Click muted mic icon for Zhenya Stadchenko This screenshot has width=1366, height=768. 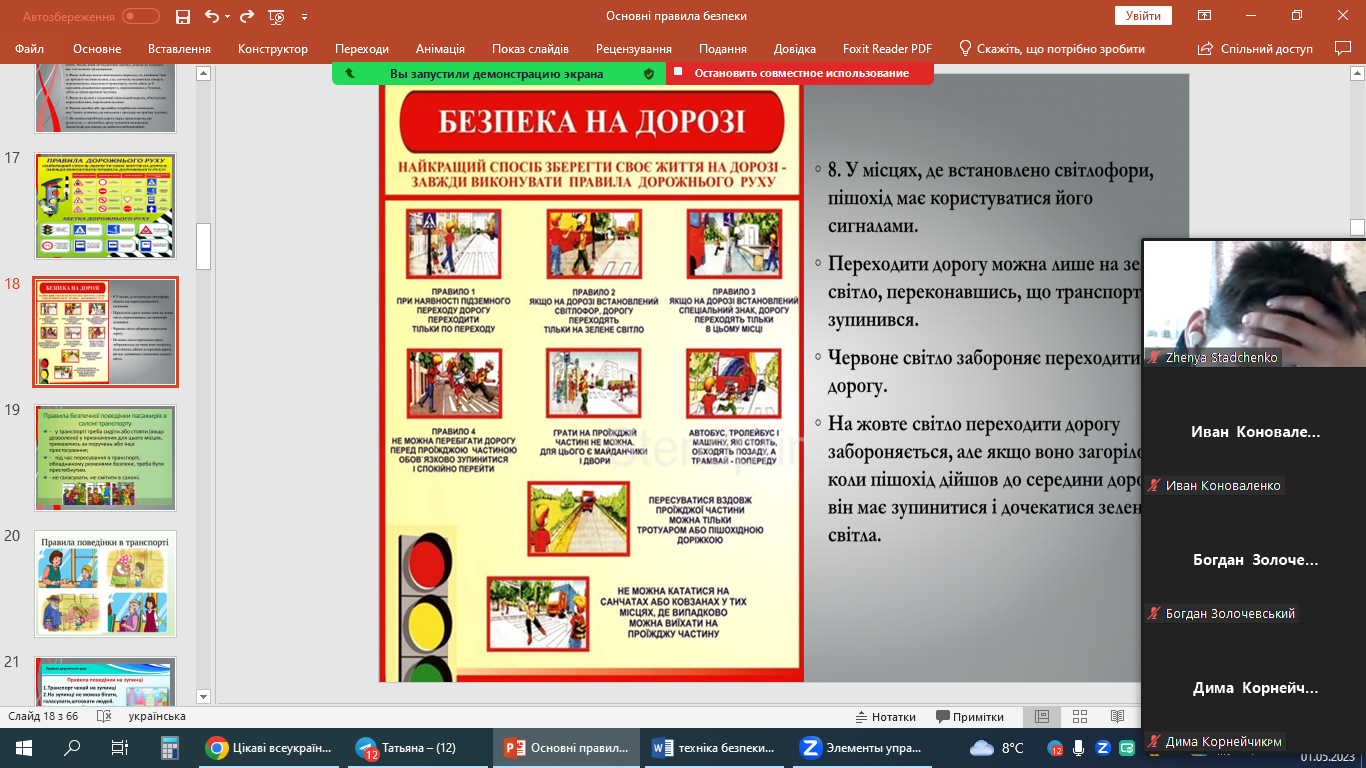1155,357
